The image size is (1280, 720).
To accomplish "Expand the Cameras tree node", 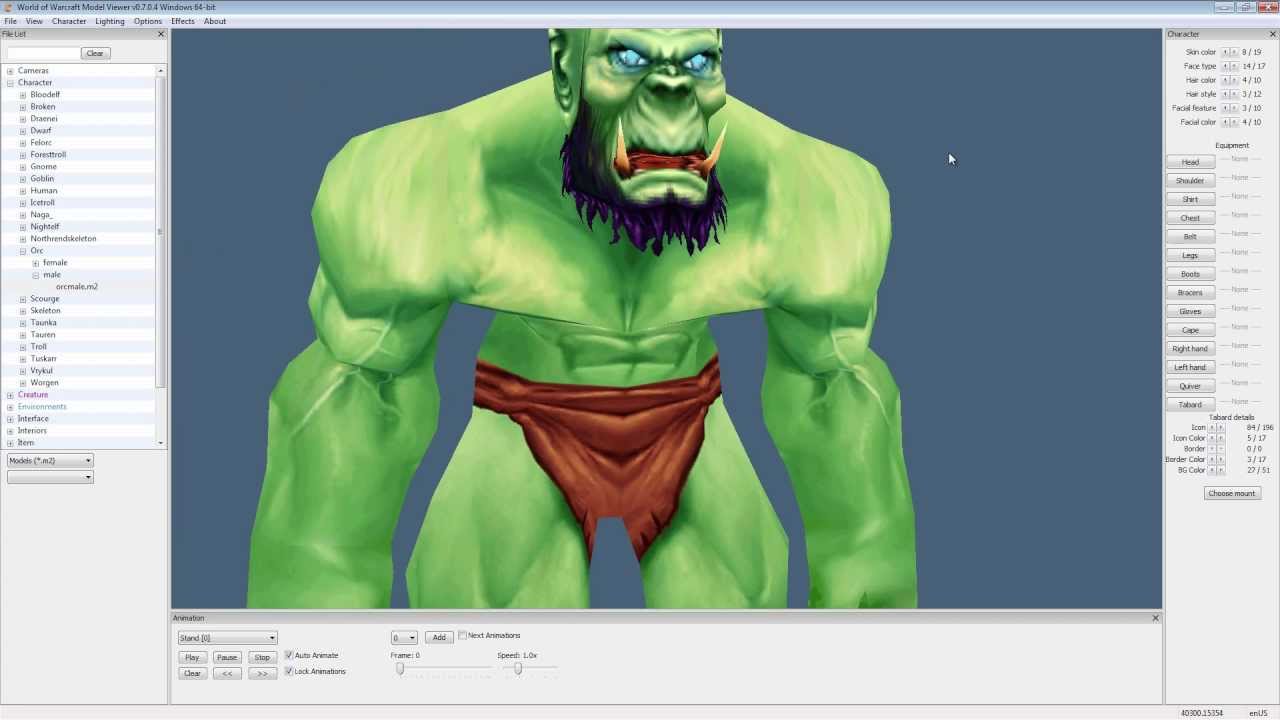I will coord(10,71).
